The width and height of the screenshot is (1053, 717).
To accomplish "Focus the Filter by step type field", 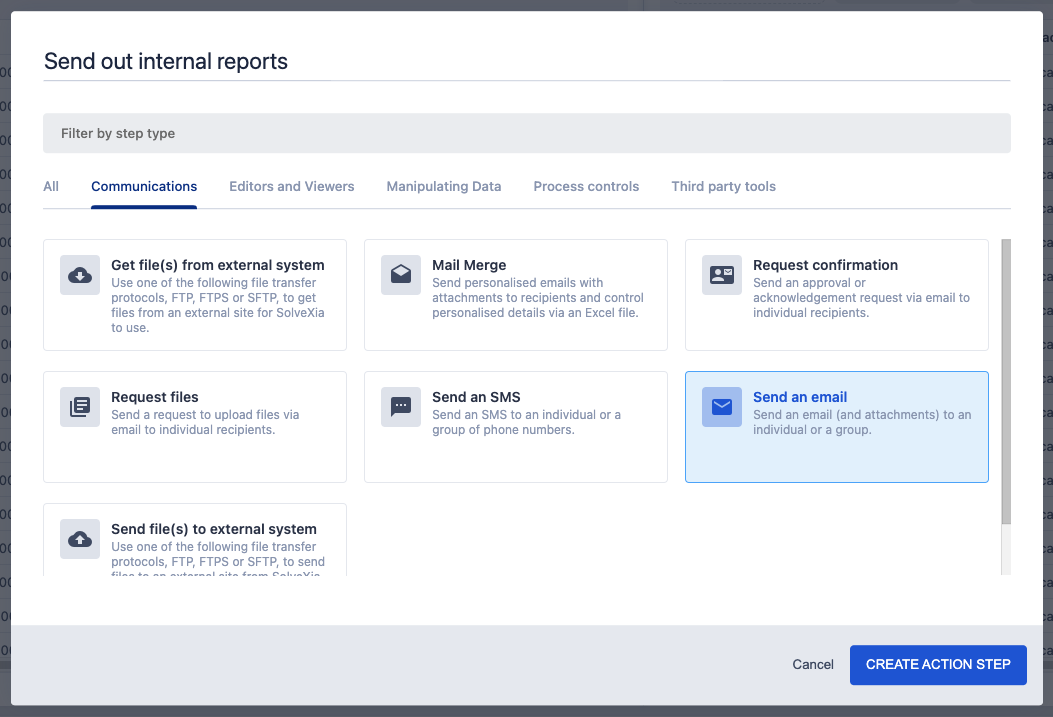I will tap(526, 133).
